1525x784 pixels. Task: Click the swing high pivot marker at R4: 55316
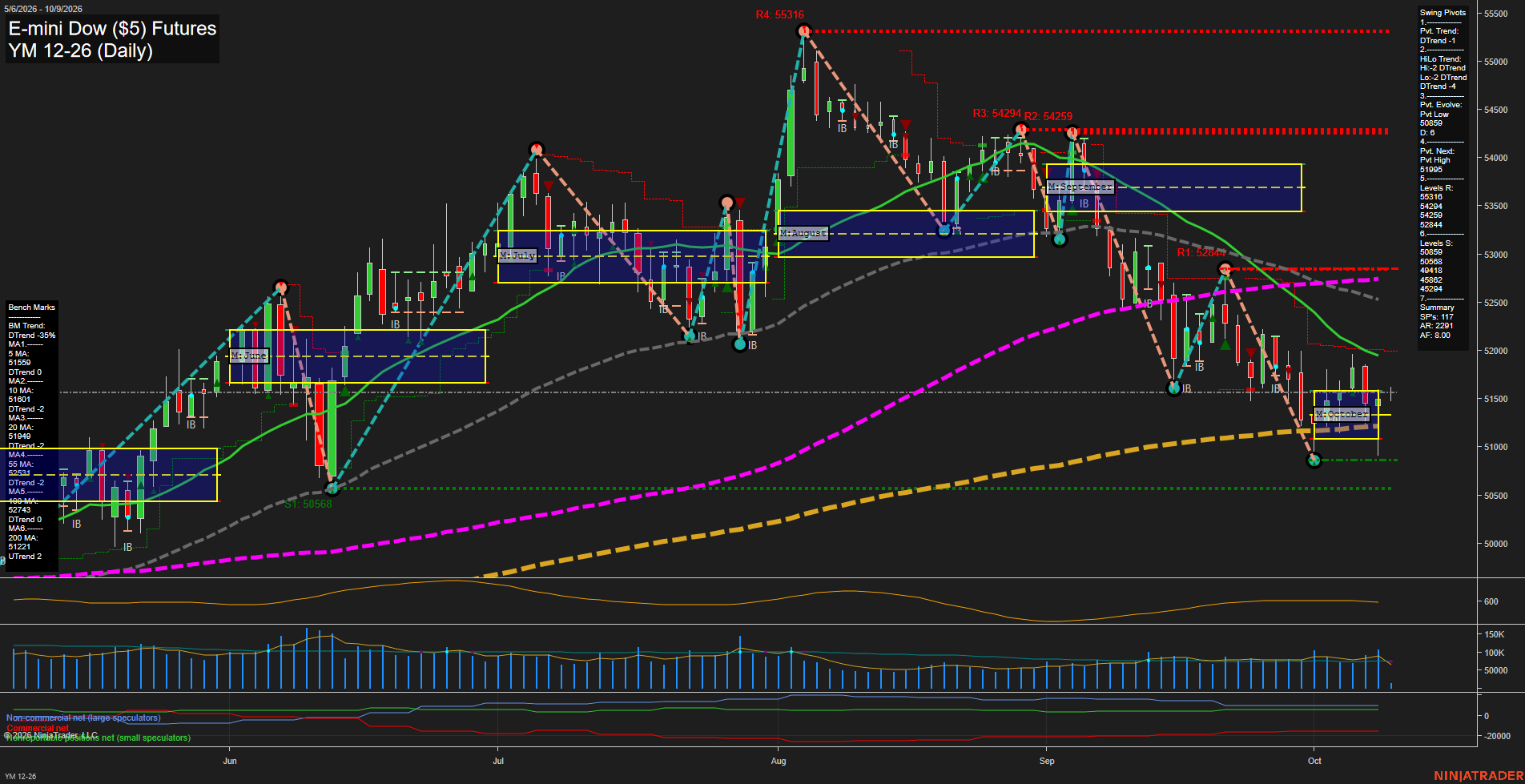(x=803, y=31)
